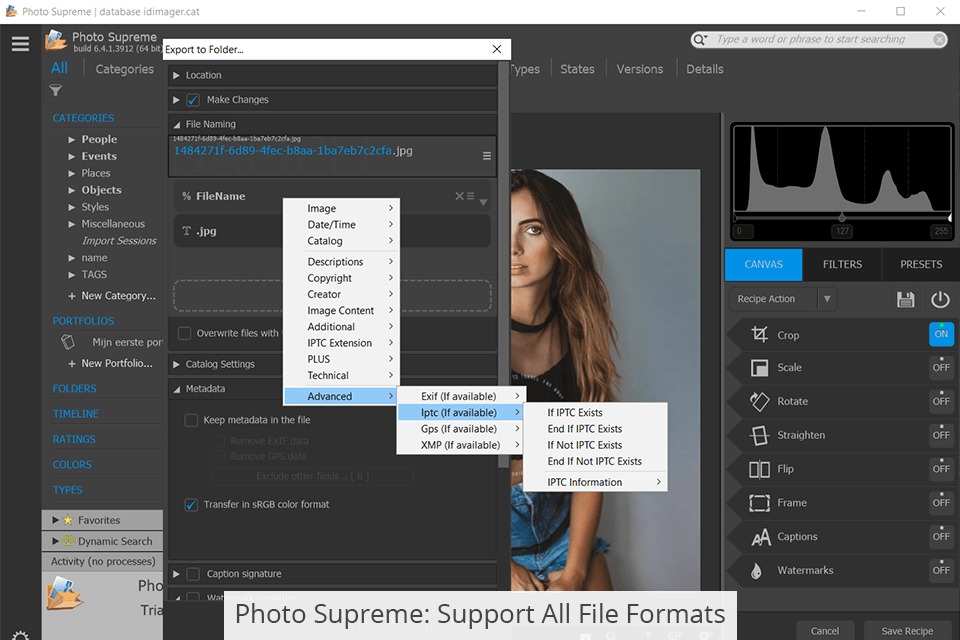960x640 pixels.
Task: Switch to the FILTERS tab
Action: (842, 265)
